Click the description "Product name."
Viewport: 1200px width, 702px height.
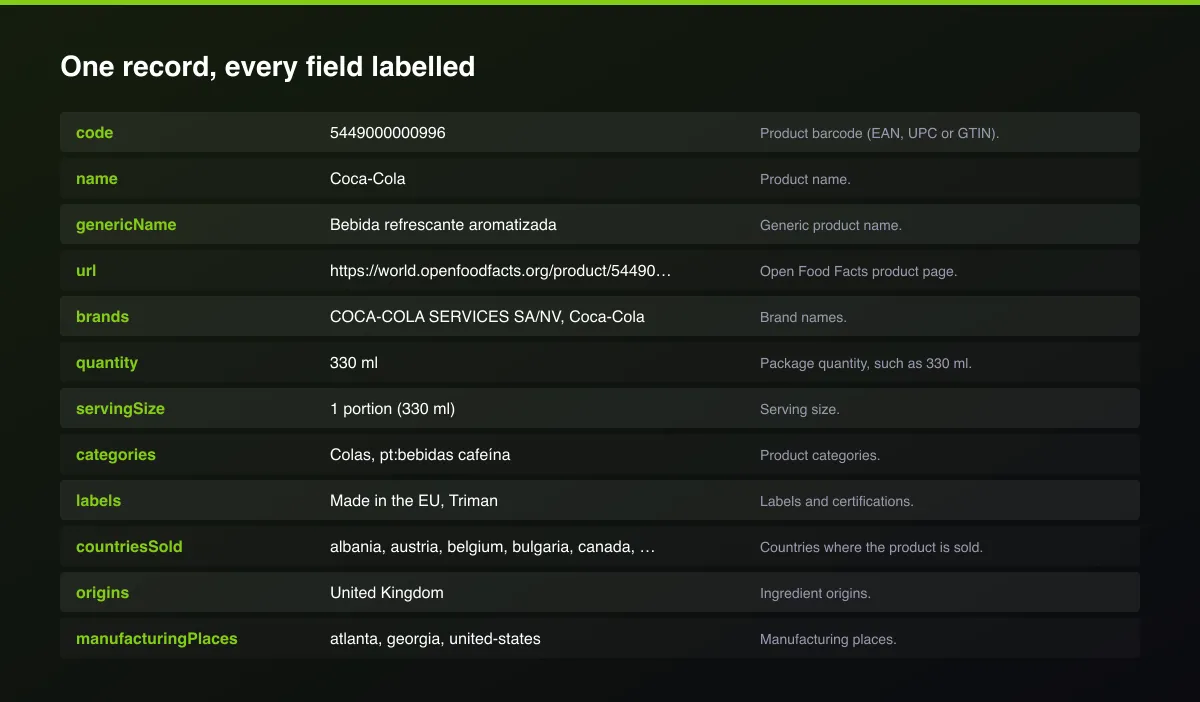click(805, 179)
